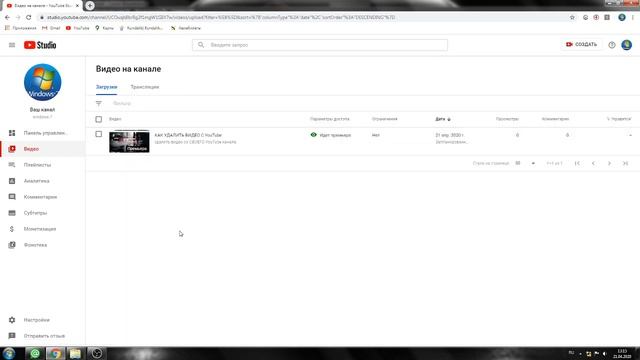This screenshot has width=640, height=360.
Task: Click the Chrome icon in the taskbar
Action: click(x=55, y=353)
